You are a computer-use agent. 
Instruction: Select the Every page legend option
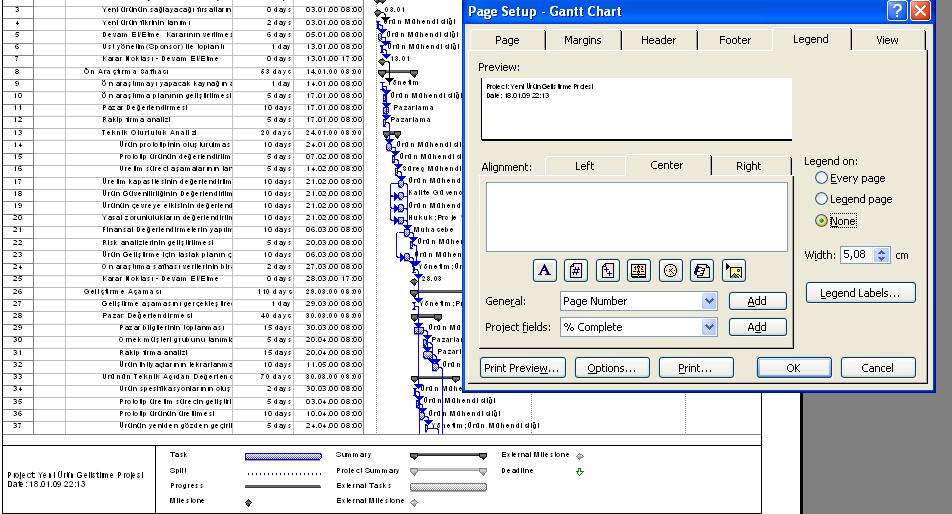pos(822,178)
